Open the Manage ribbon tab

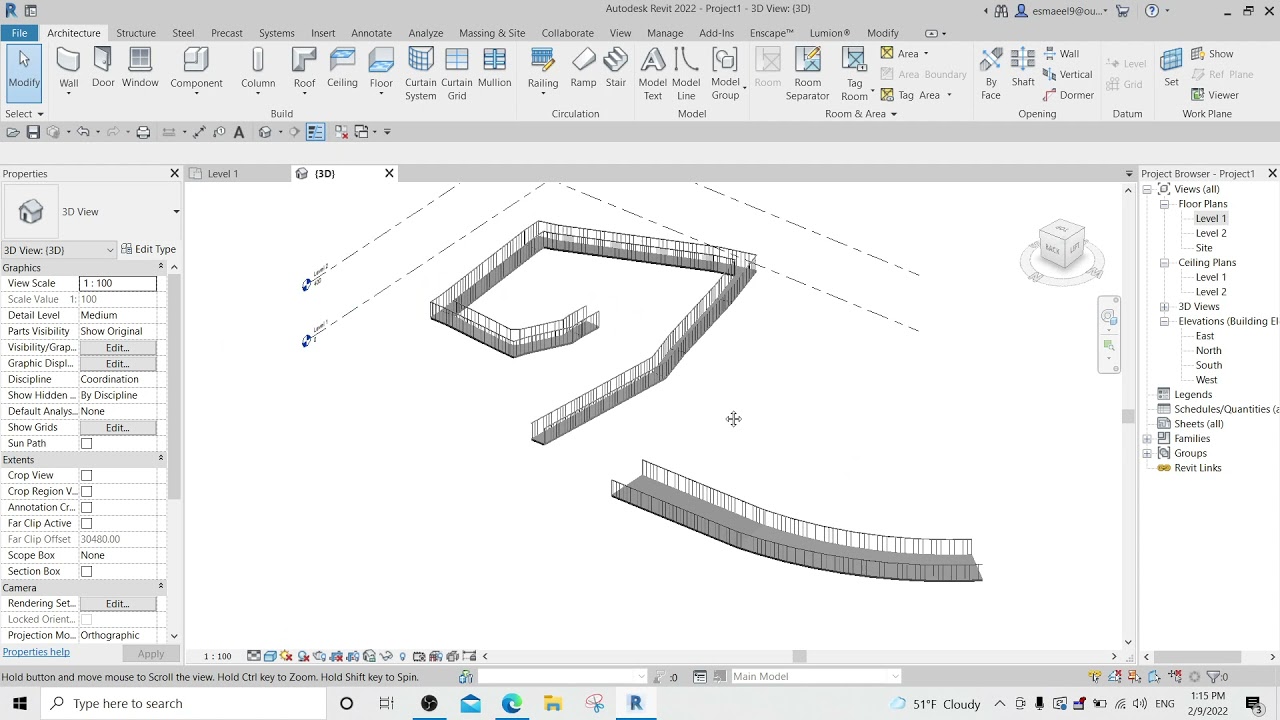pyautogui.click(x=665, y=33)
